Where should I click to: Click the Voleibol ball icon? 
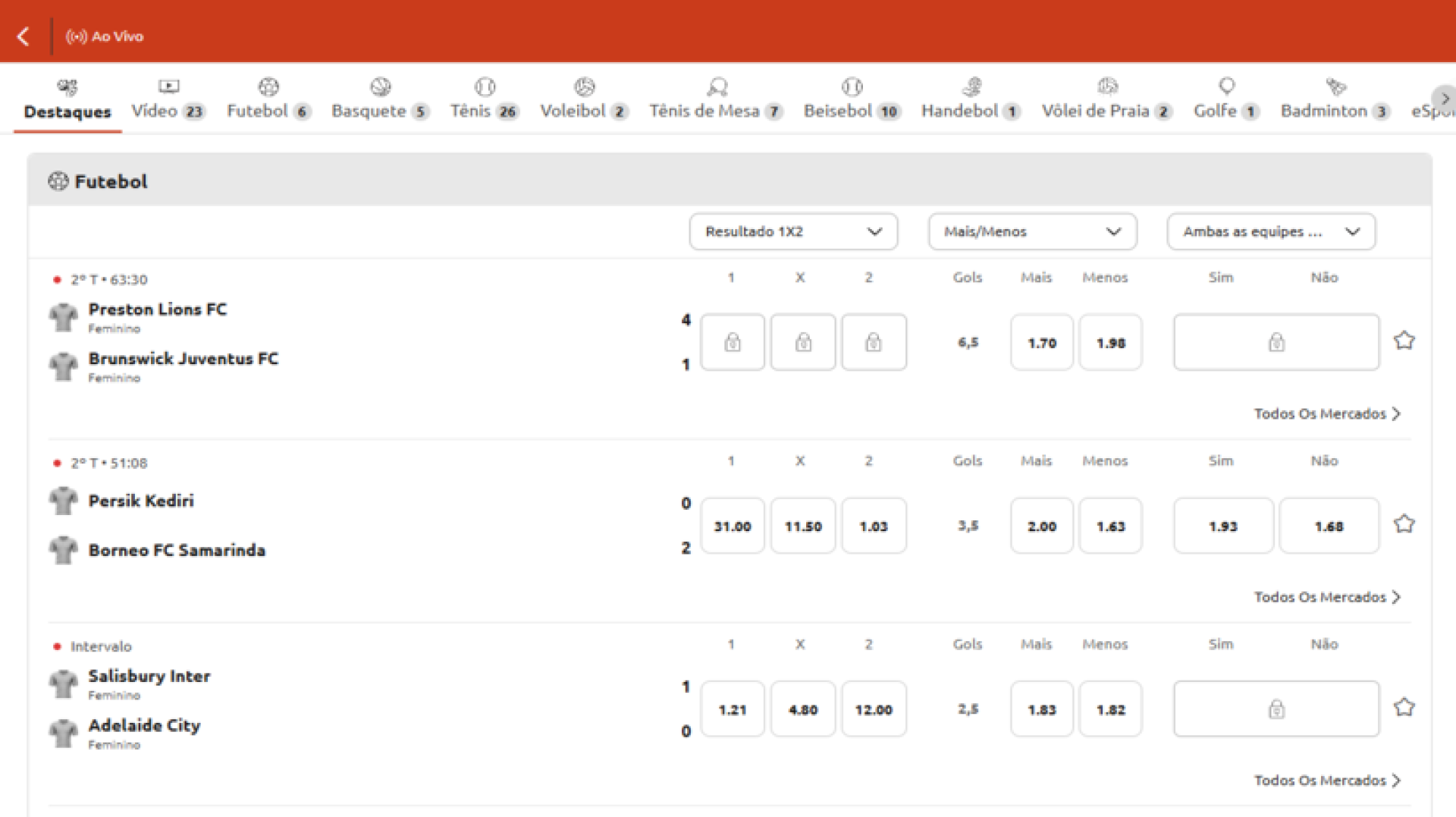pyautogui.click(x=584, y=86)
